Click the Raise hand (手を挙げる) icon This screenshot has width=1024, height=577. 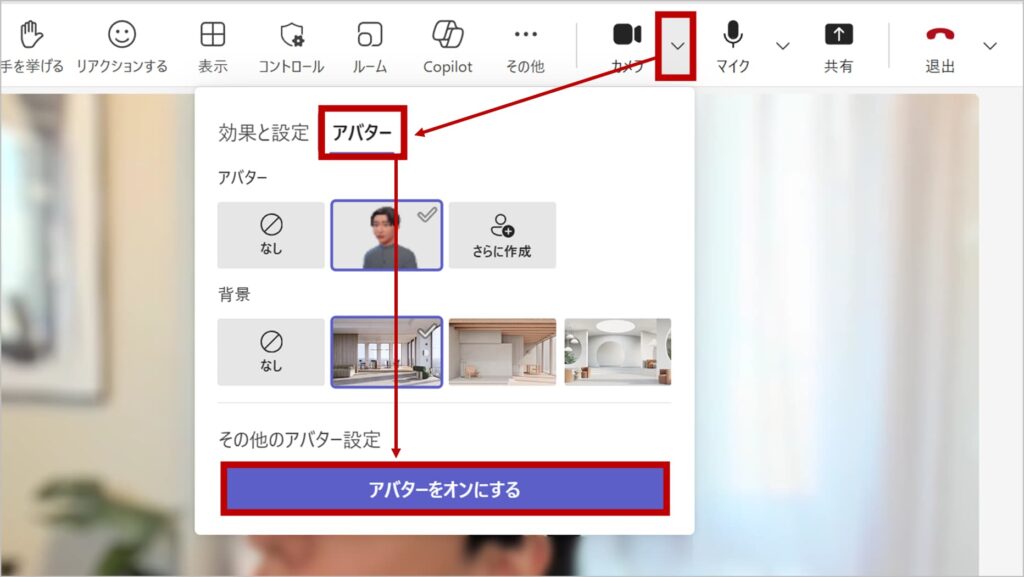pyautogui.click(x=32, y=36)
